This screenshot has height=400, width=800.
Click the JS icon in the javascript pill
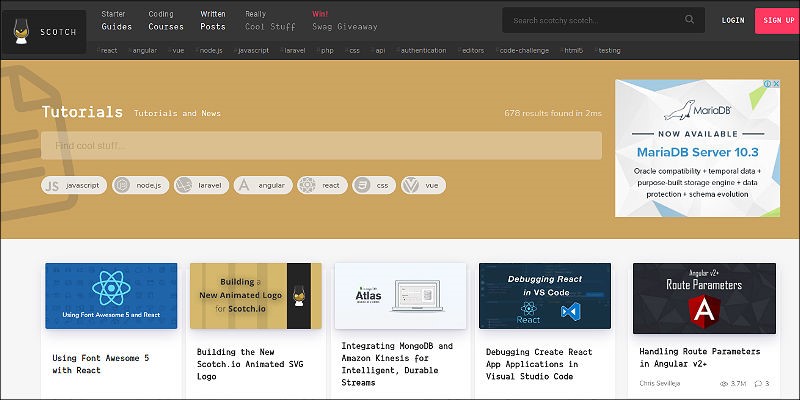pos(52,185)
